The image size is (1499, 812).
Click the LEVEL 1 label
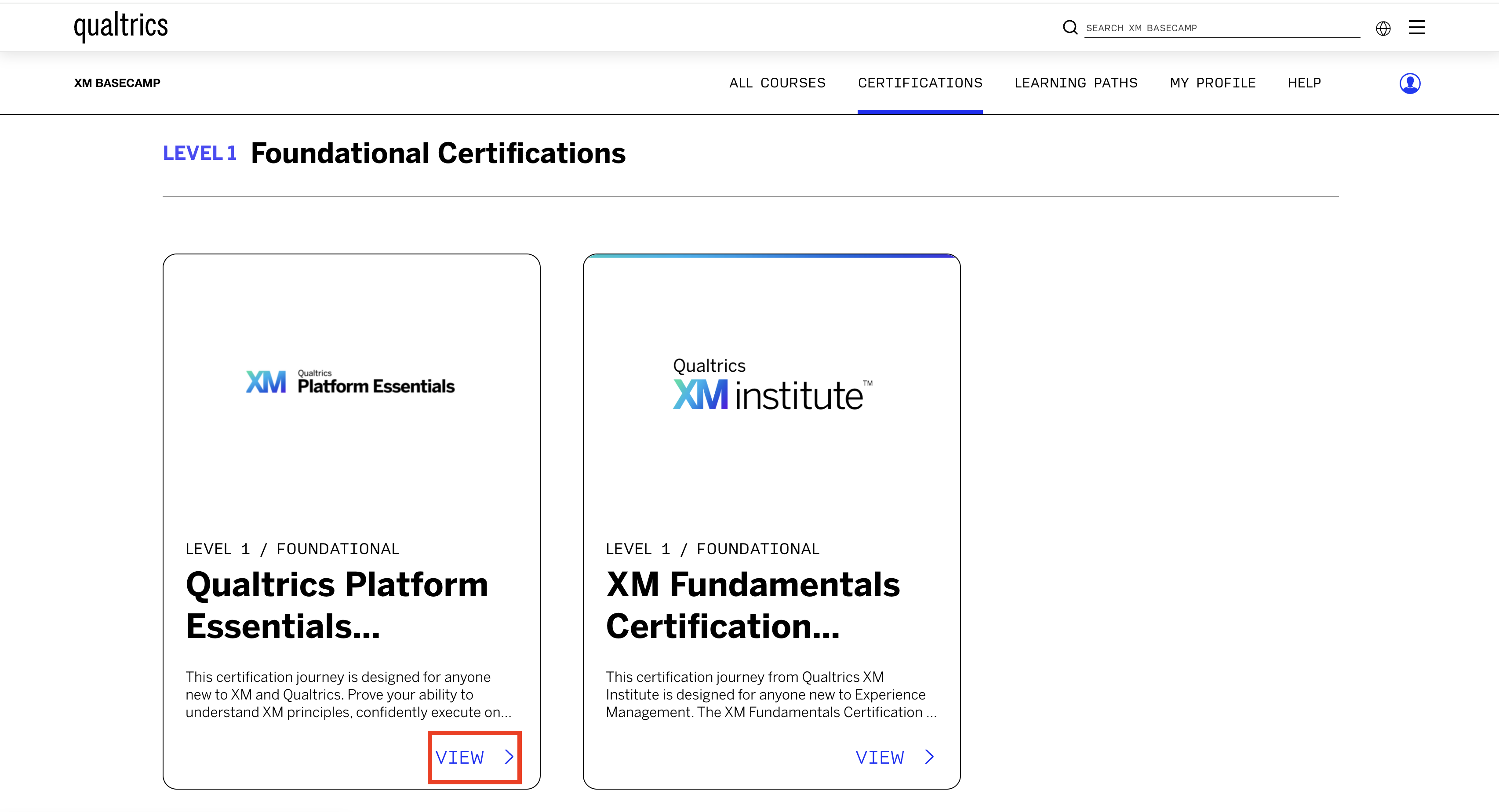pos(200,152)
